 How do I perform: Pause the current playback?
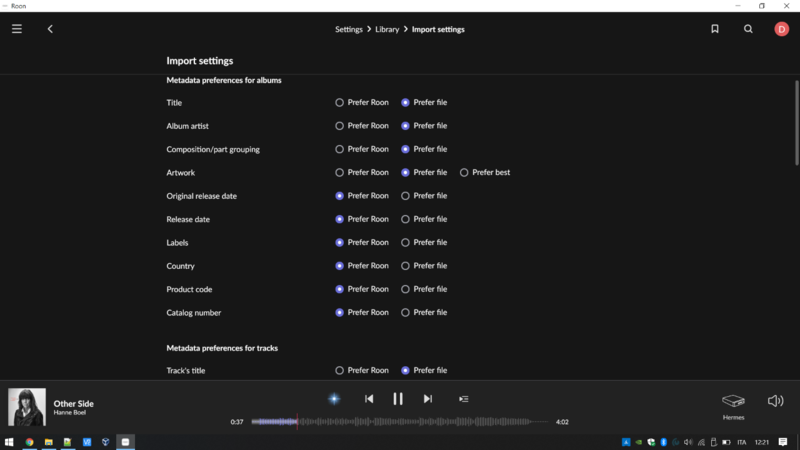[x=398, y=399]
